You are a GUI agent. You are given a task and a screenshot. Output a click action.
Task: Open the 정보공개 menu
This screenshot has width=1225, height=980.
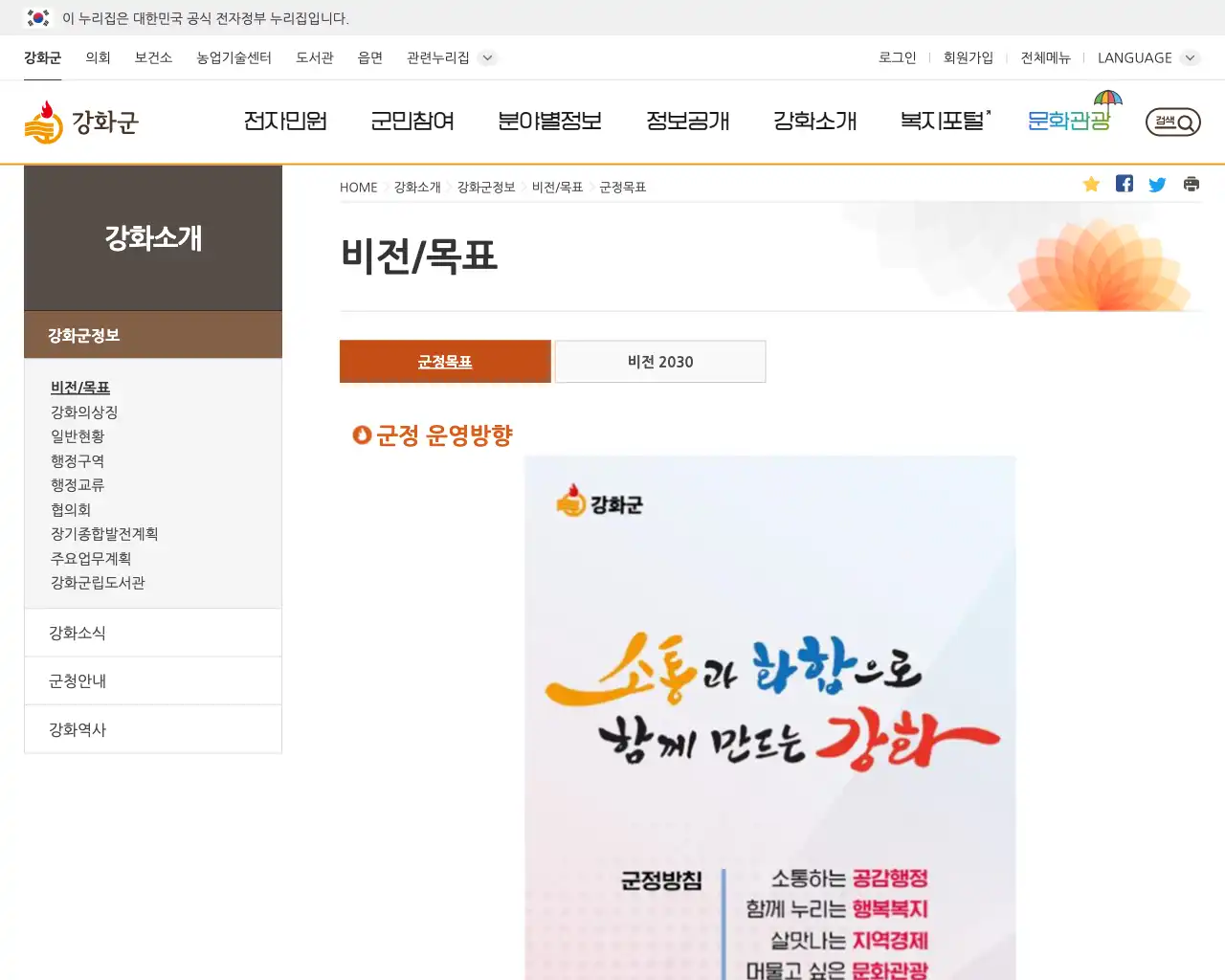click(x=688, y=122)
